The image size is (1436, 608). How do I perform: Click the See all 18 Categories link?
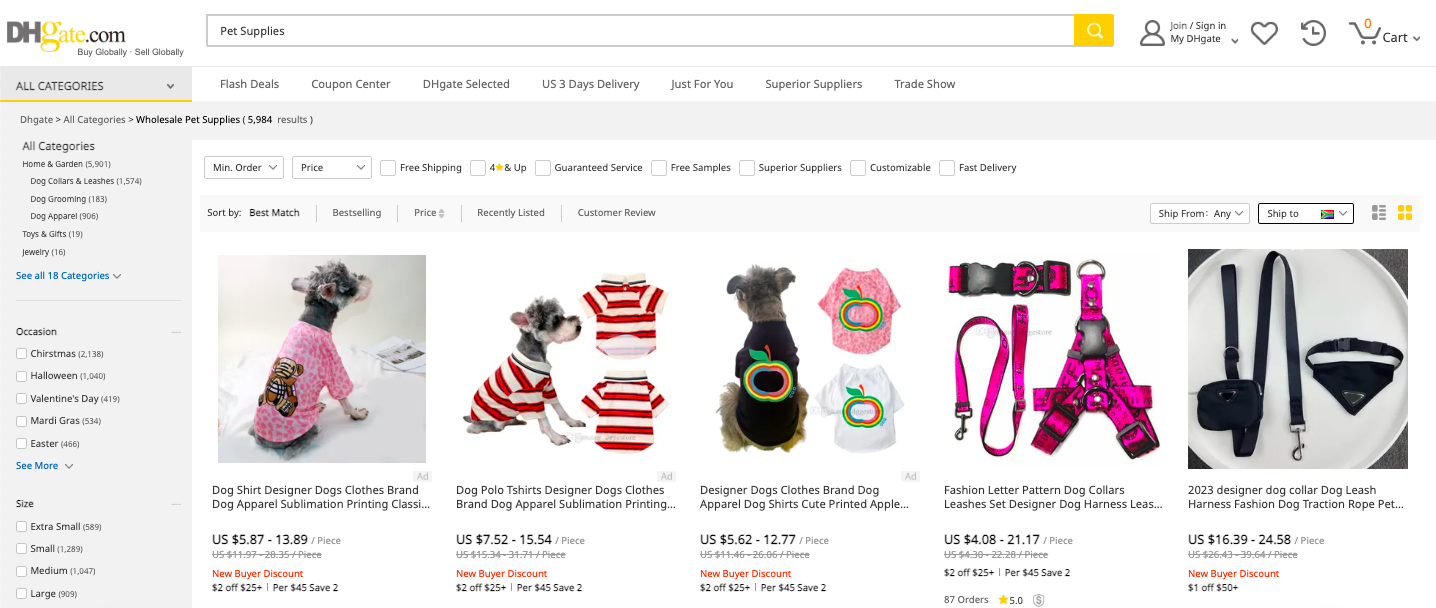pos(63,274)
